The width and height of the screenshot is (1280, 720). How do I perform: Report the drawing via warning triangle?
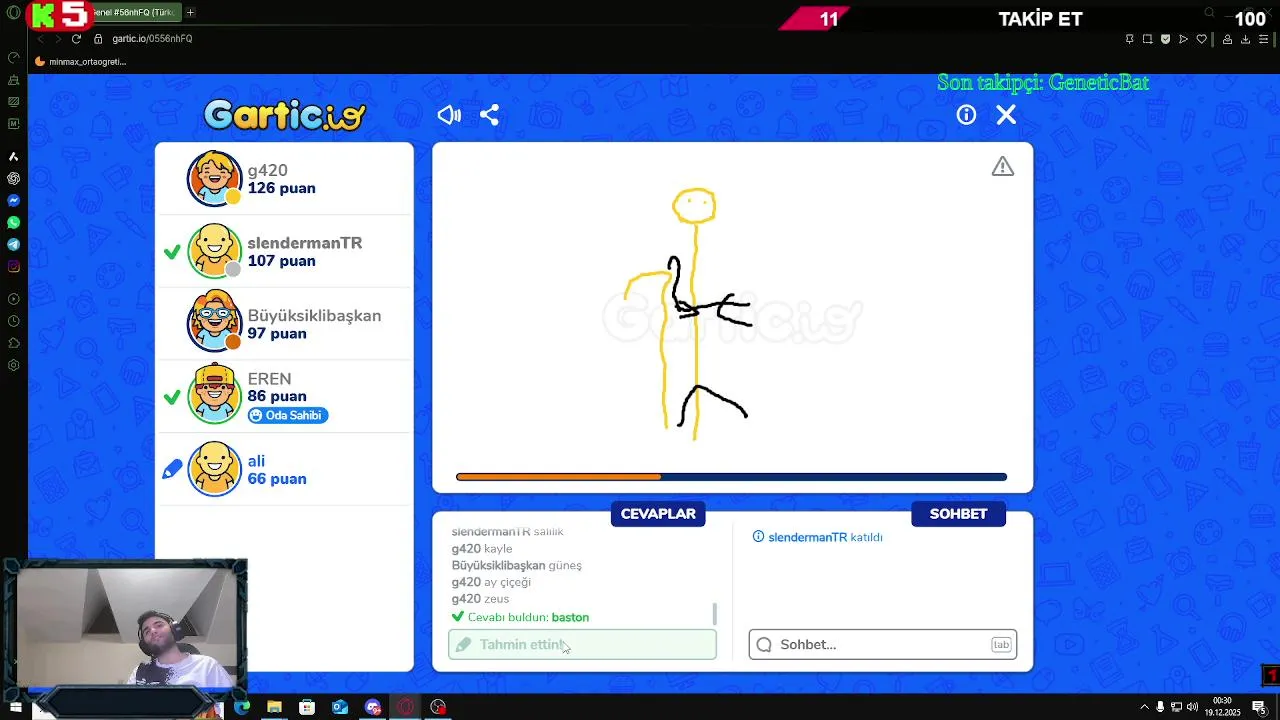(1002, 167)
